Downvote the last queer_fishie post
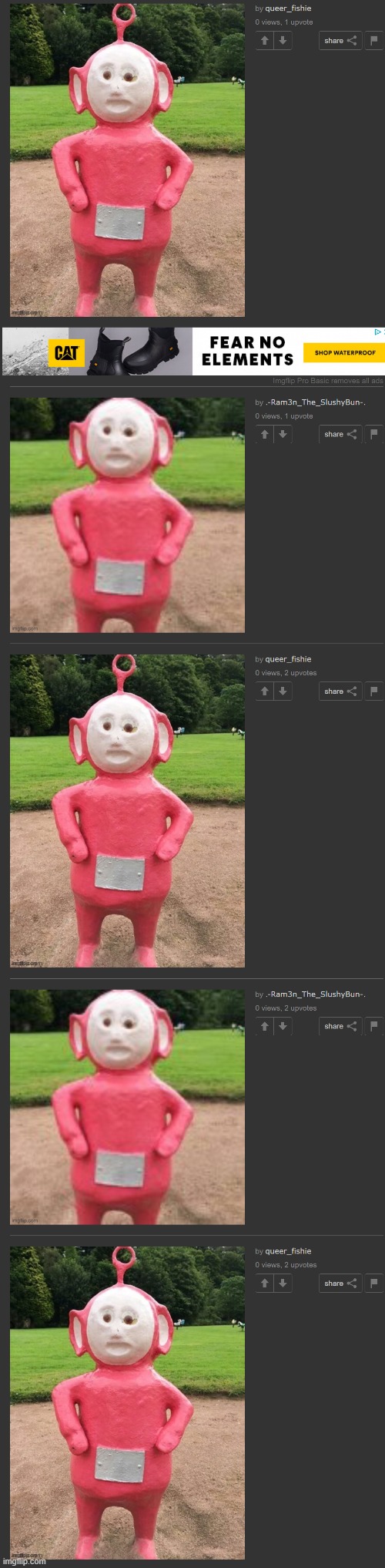385x1568 pixels. (283, 1283)
